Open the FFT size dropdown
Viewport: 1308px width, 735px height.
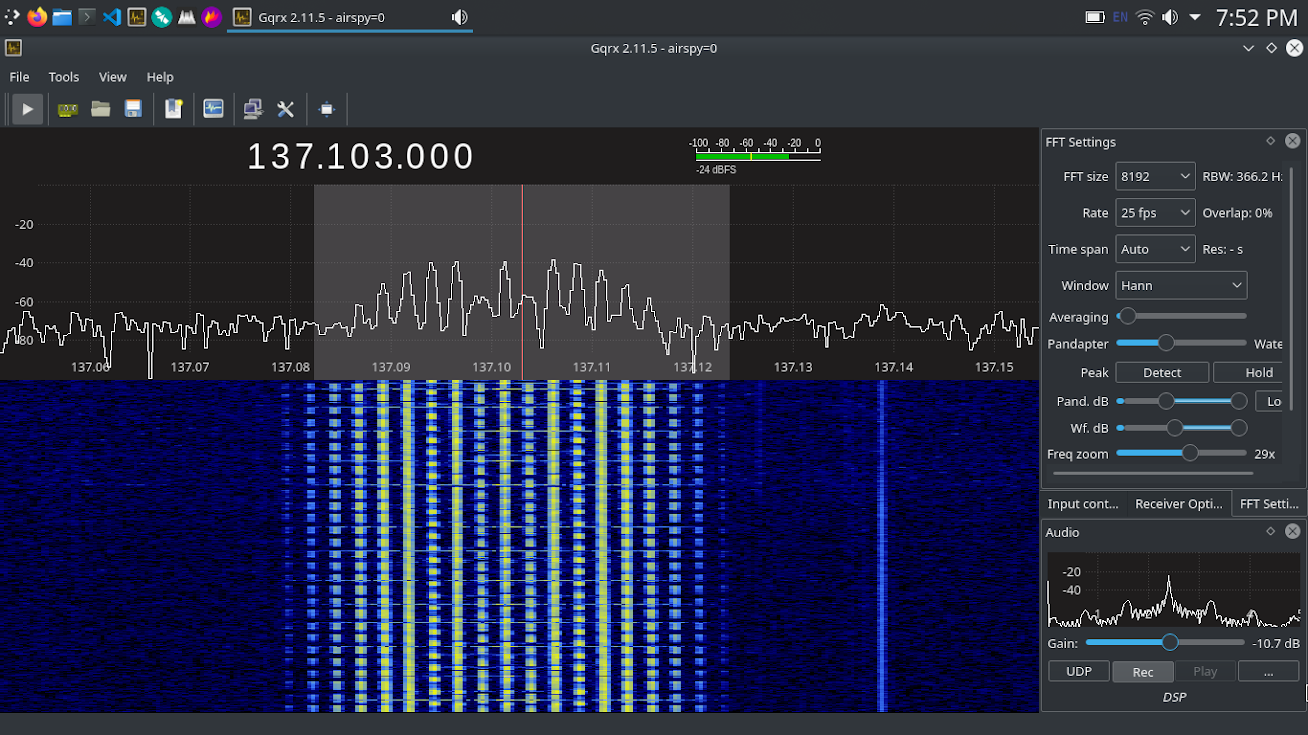(x=1155, y=176)
